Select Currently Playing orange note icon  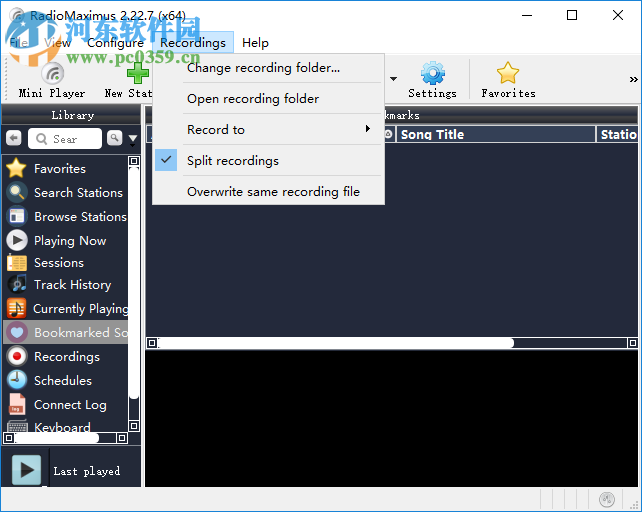17,308
